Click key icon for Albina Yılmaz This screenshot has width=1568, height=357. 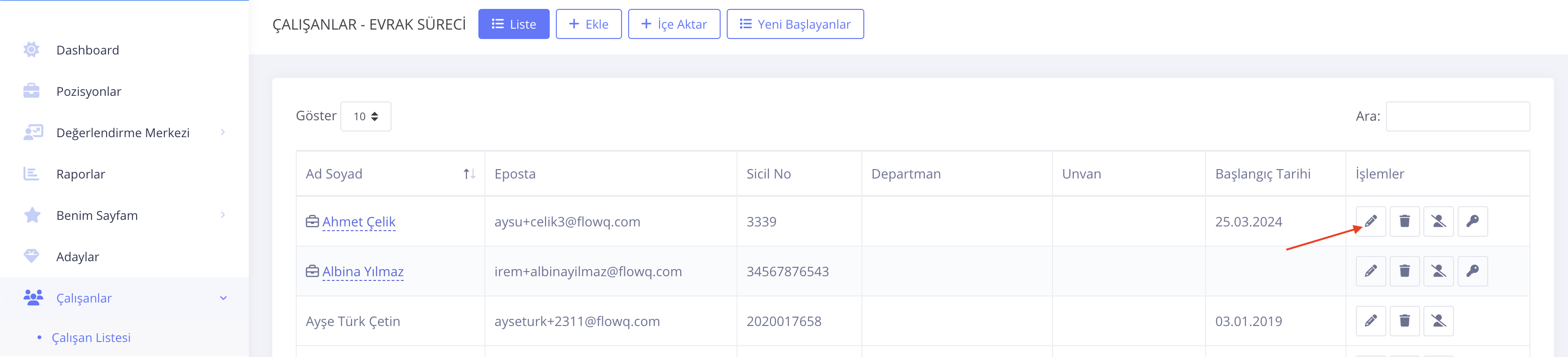pyautogui.click(x=1472, y=271)
